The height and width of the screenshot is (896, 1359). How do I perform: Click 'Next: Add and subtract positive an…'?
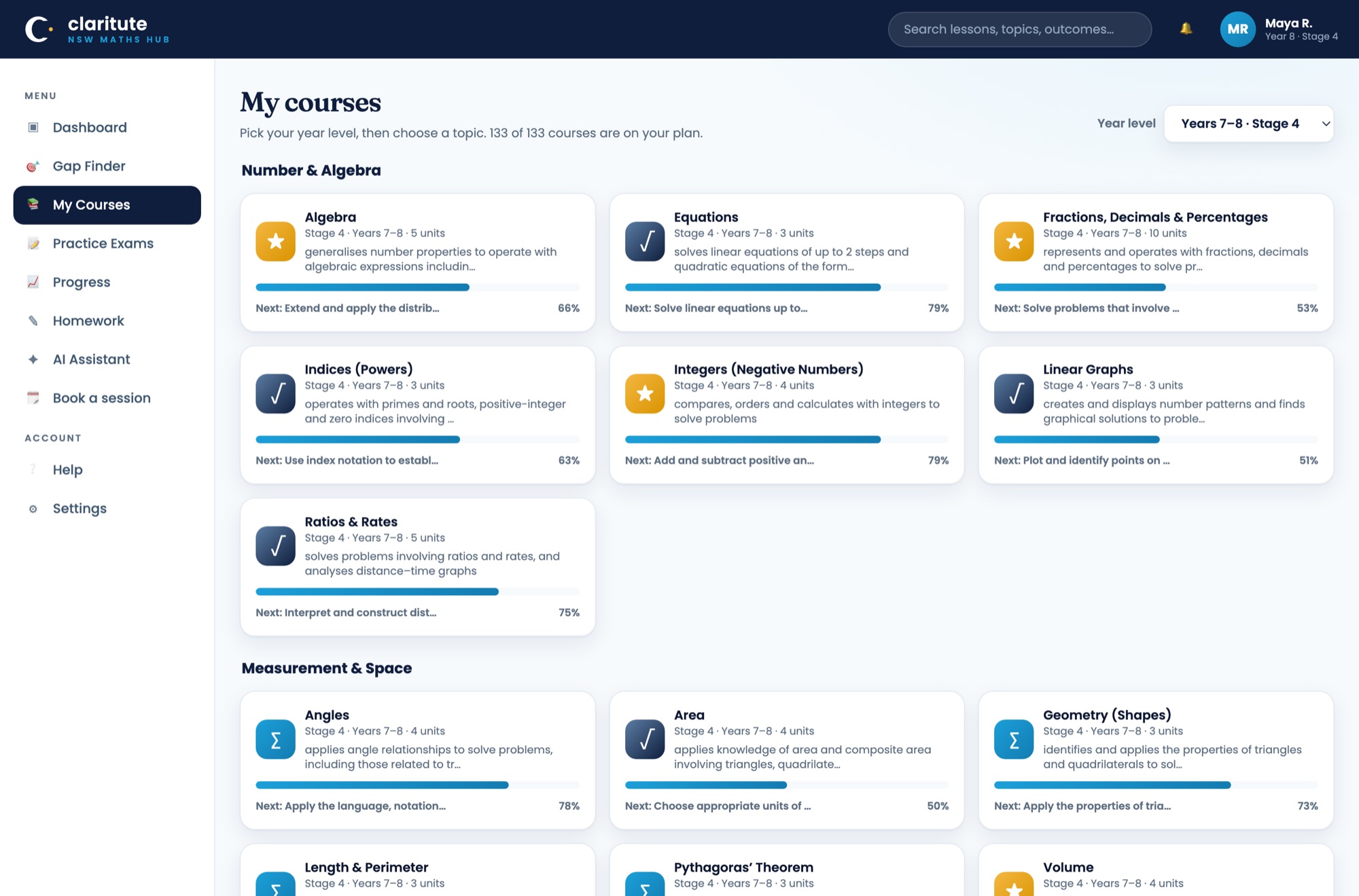coord(720,460)
